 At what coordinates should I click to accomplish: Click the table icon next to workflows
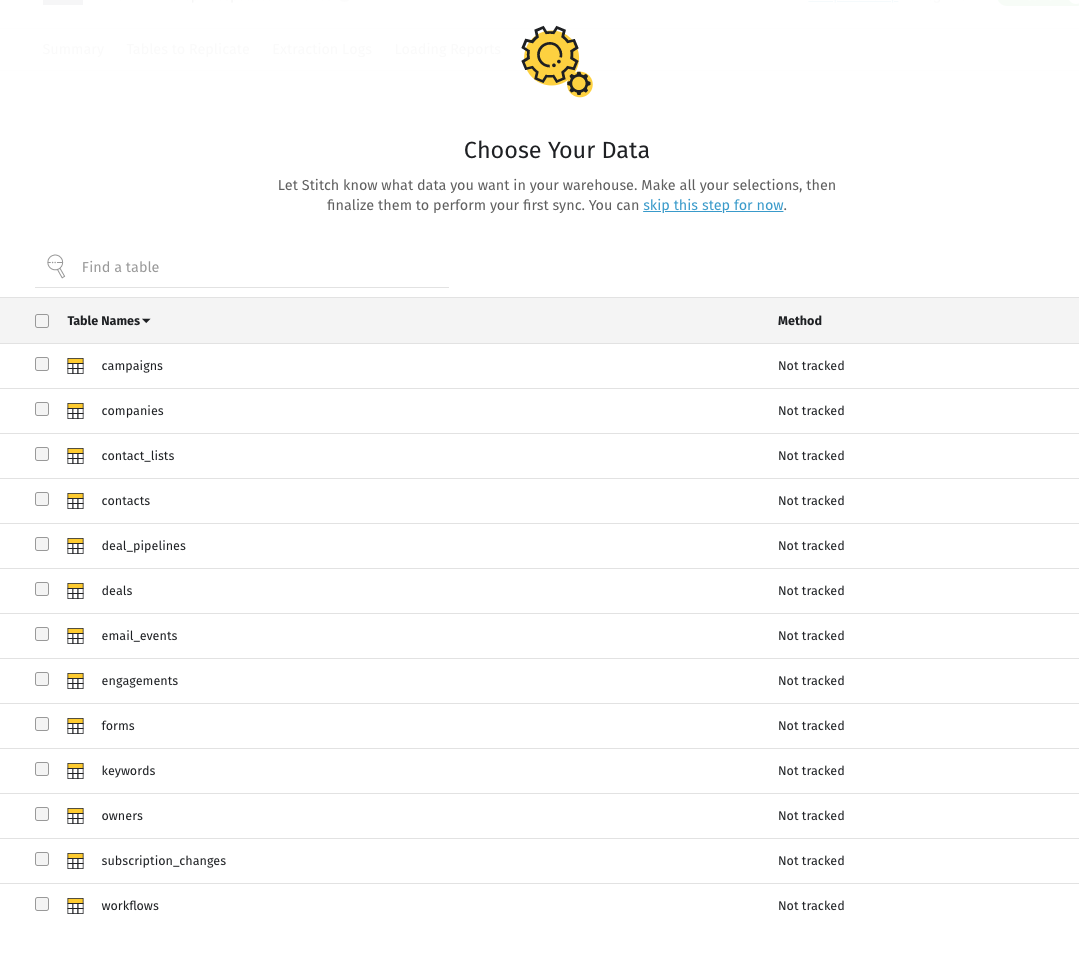coord(75,906)
